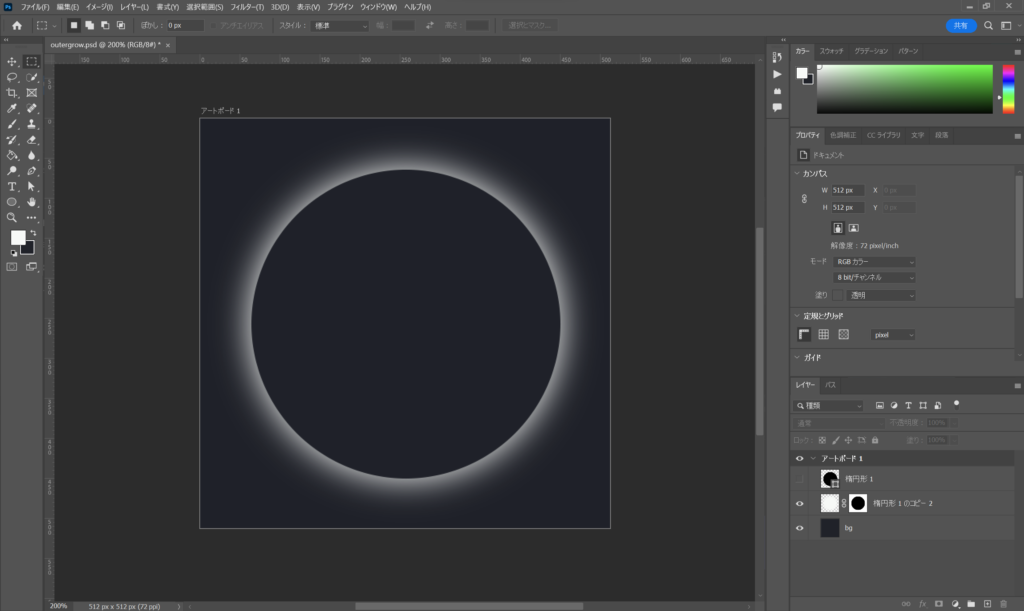Open the 8 bit/チャンネル dropdown
This screenshot has height=611, width=1024.
click(875, 277)
